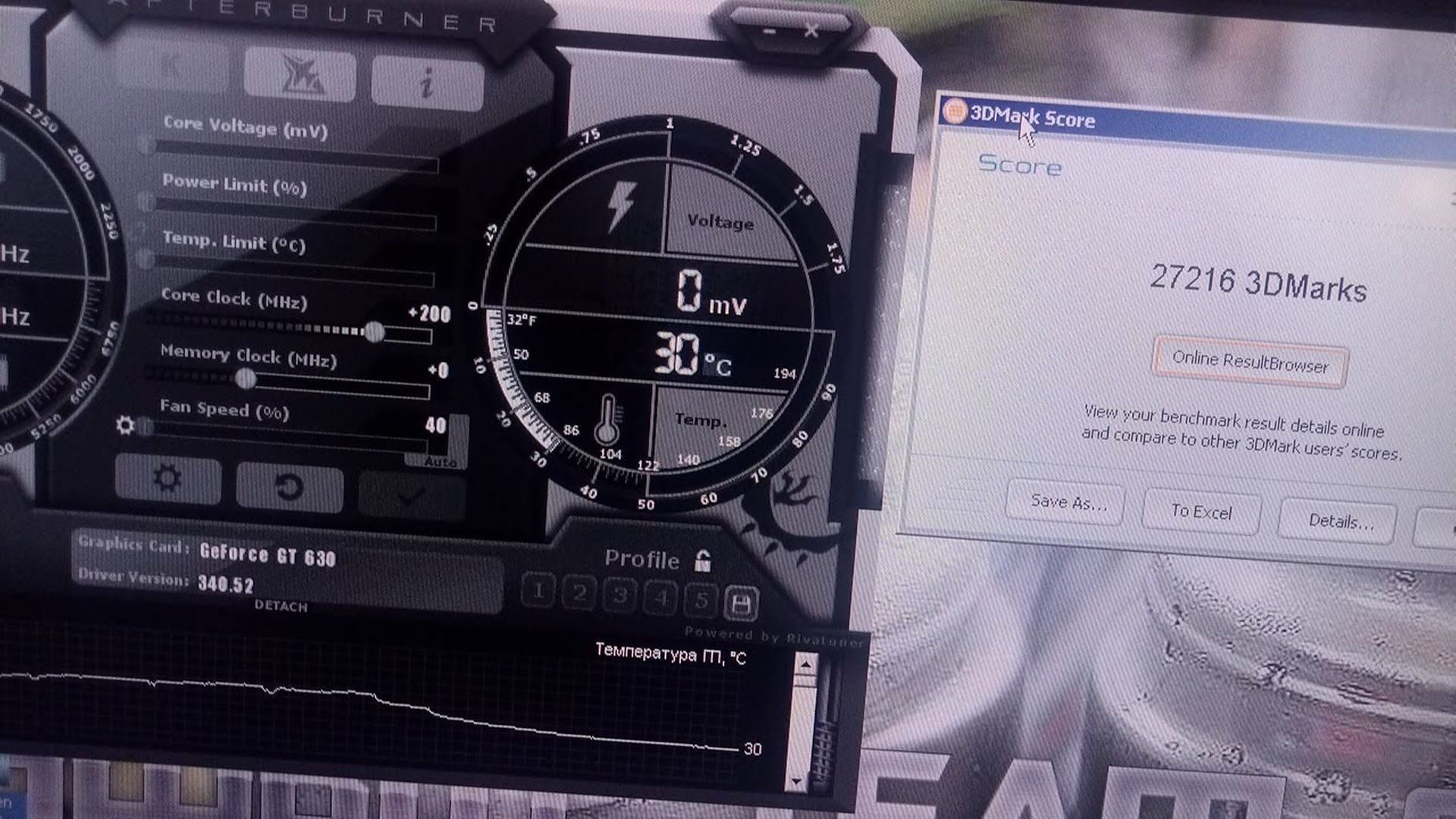Apply settings with the checkmark button
Viewport: 1456px width, 819px height.
tap(412, 494)
